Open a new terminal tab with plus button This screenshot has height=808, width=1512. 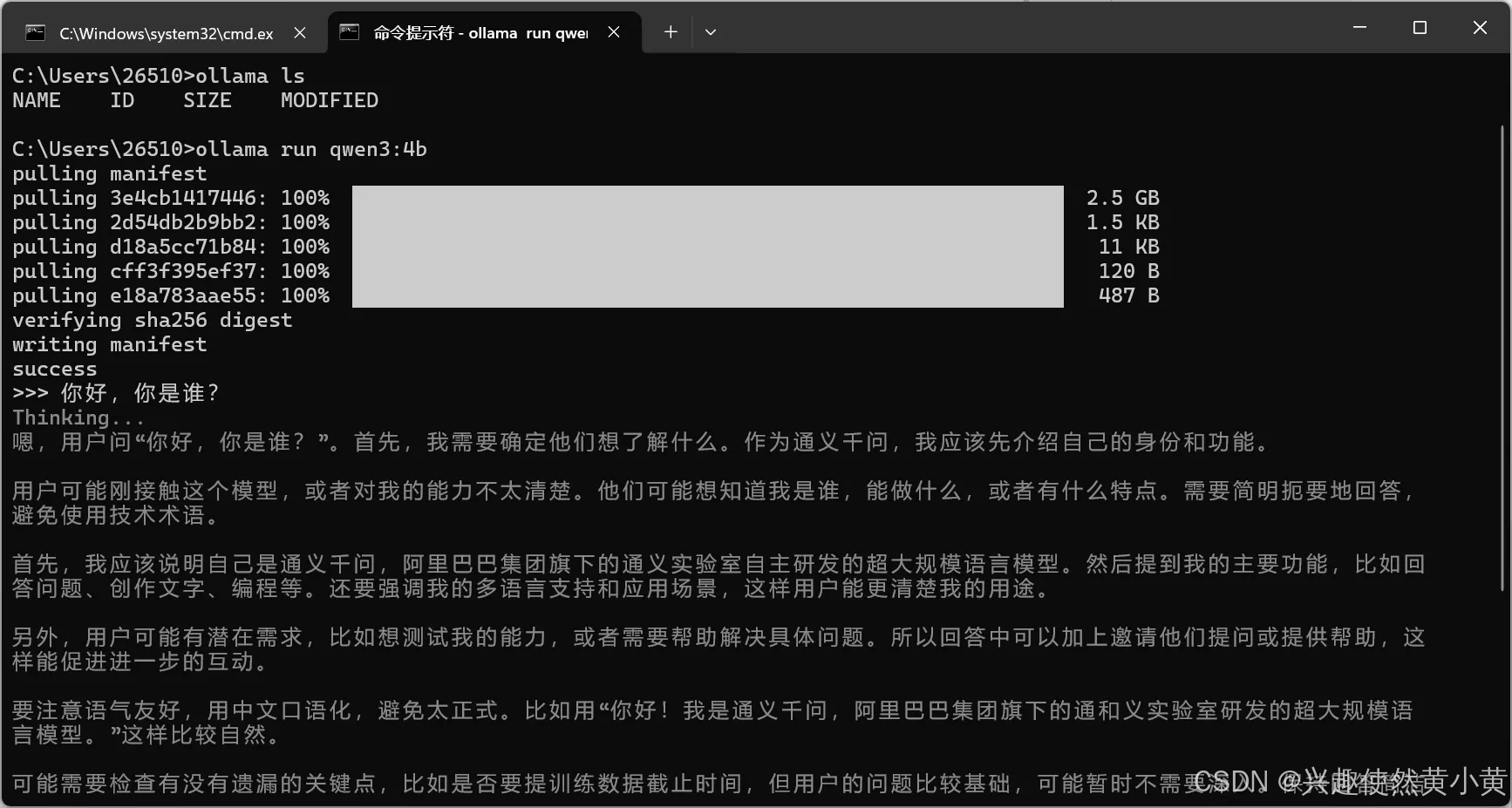tap(671, 32)
